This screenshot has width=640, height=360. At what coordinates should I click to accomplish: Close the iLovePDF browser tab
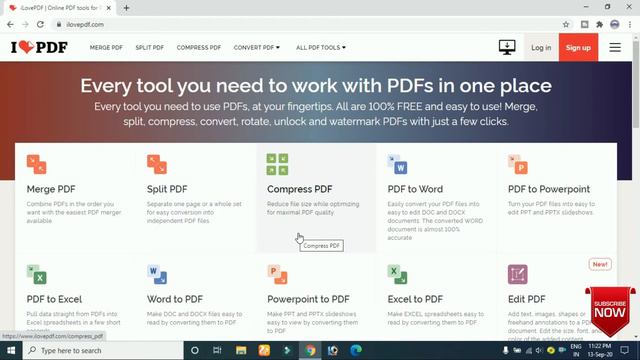tap(109, 8)
